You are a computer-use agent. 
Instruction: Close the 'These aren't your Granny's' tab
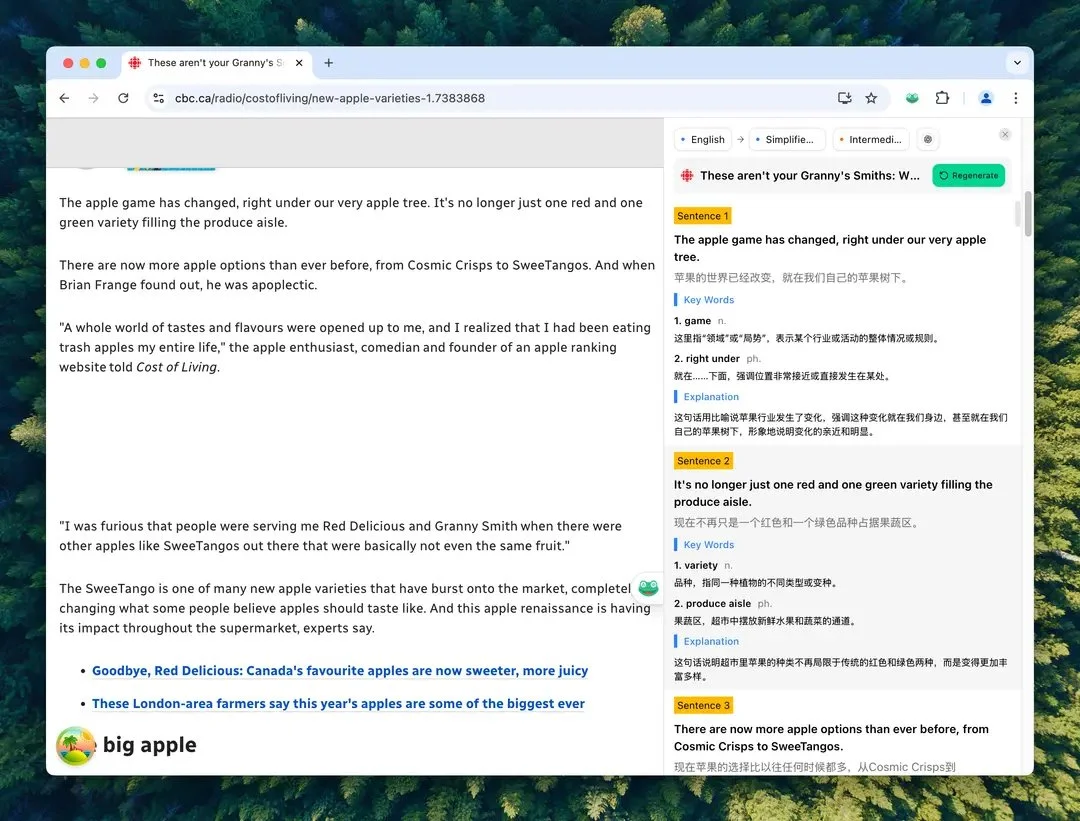coord(299,63)
